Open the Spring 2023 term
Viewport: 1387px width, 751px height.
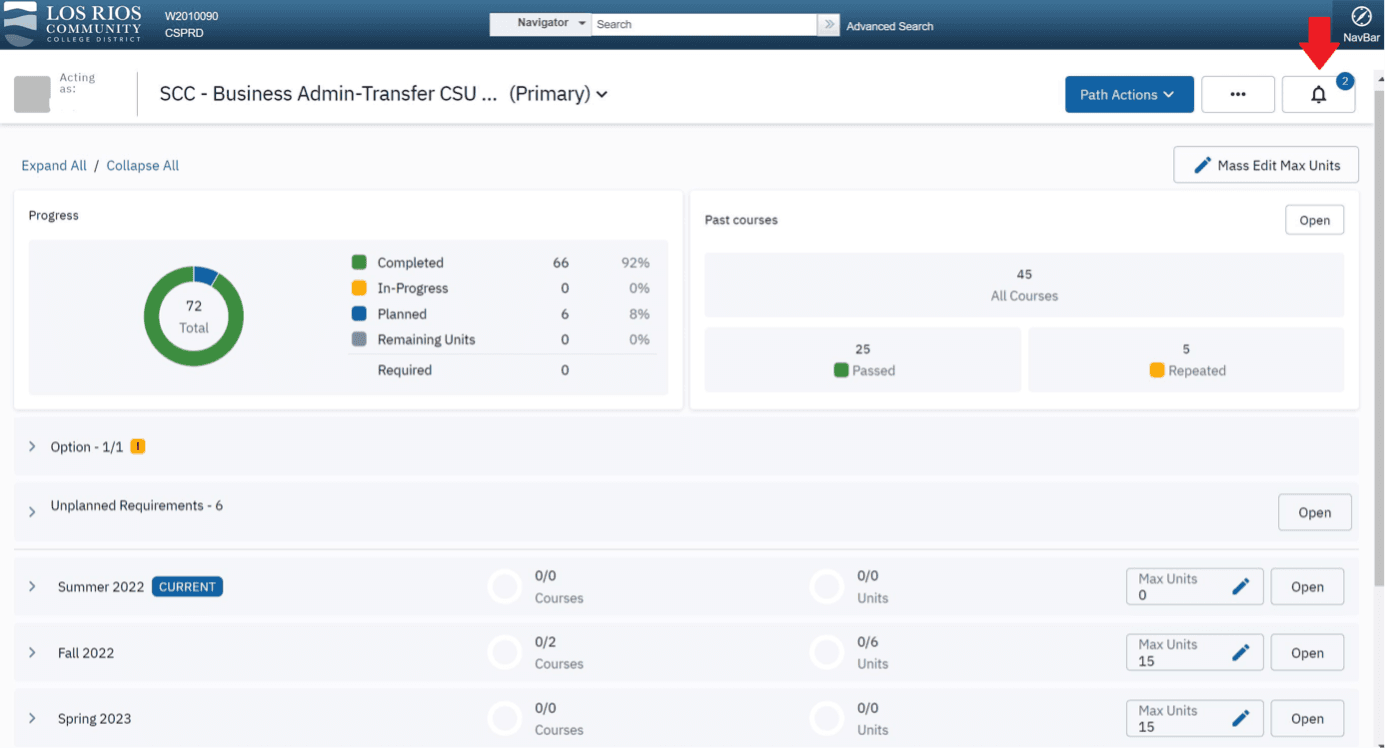[1307, 719]
